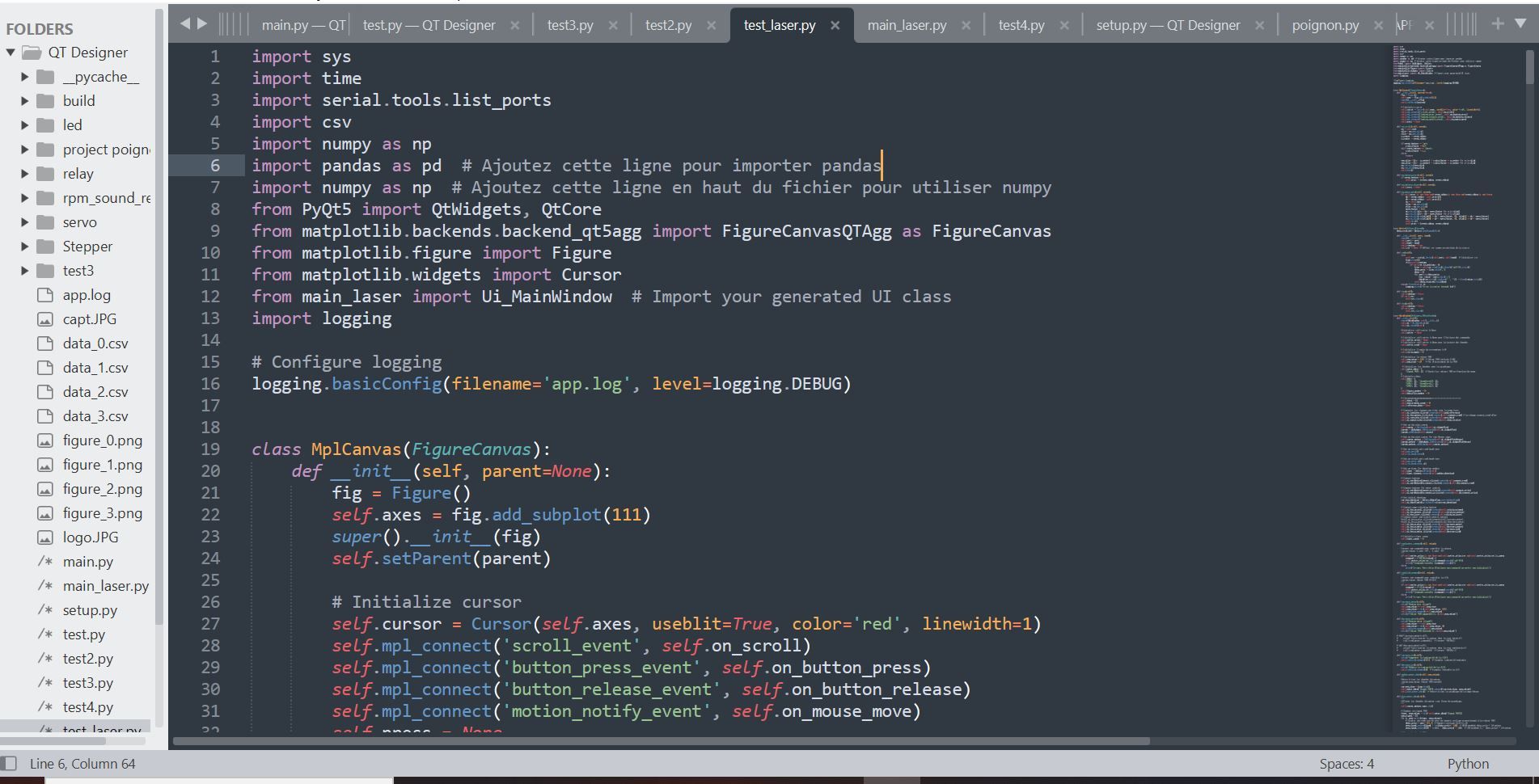This screenshot has width=1539, height=784.
Task: Click the editor horizontal scrollbar
Action: 661,741
